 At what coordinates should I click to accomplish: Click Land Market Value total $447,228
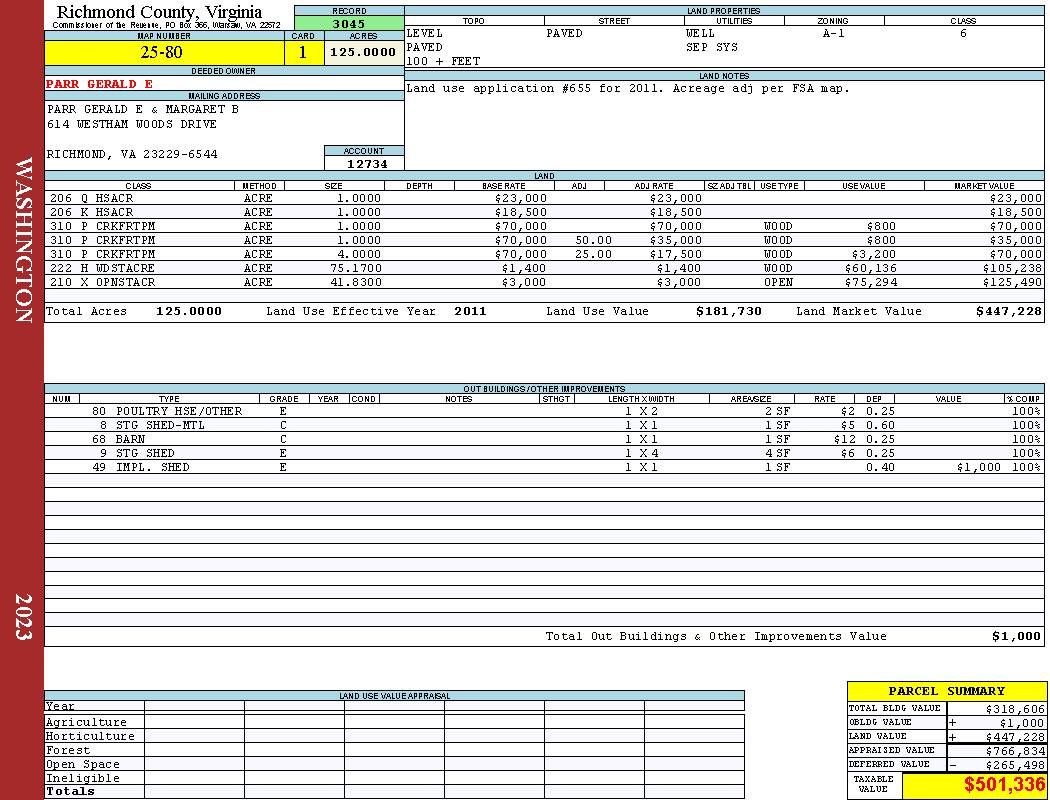click(1009, 311)
